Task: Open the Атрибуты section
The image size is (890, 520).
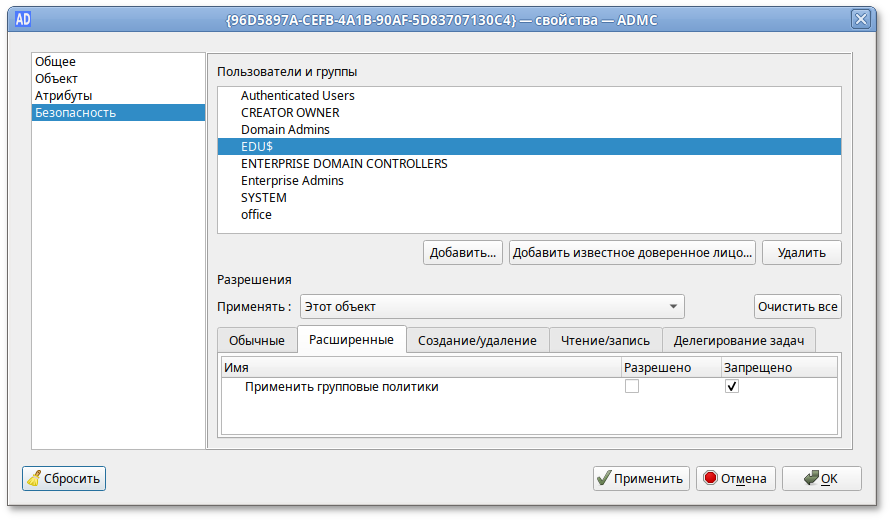Action: pyautogui.click(x=119, y=95)
